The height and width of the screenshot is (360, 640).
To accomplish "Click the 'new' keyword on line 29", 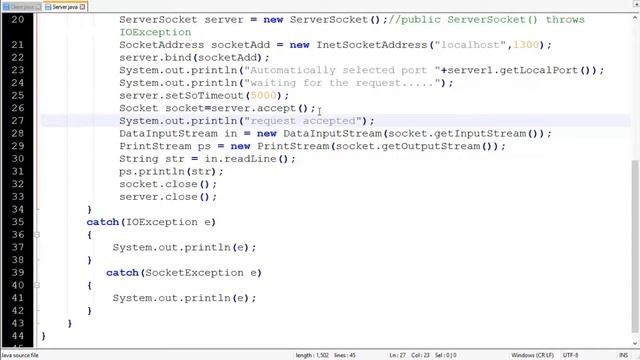I will click(240, 146).
